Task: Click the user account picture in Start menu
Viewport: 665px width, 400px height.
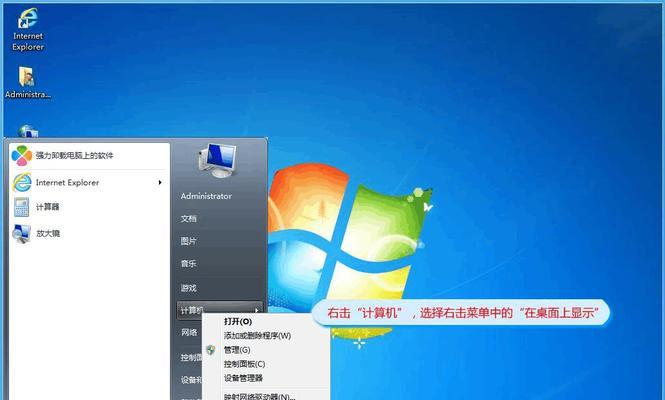Action: 217,160
